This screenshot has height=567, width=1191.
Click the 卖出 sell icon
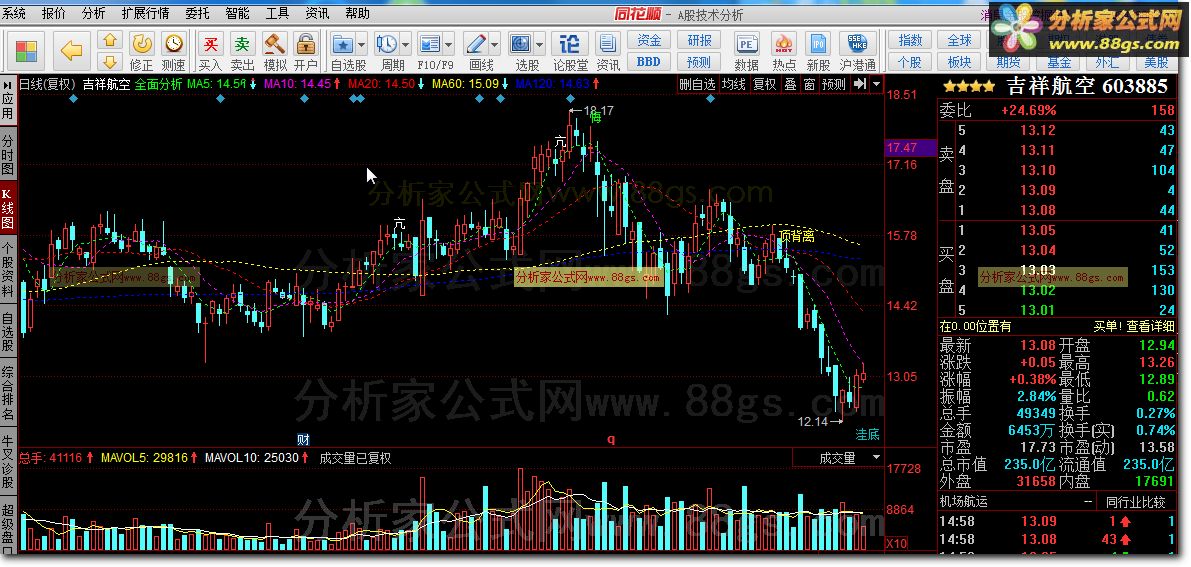[x=242, y=43]
